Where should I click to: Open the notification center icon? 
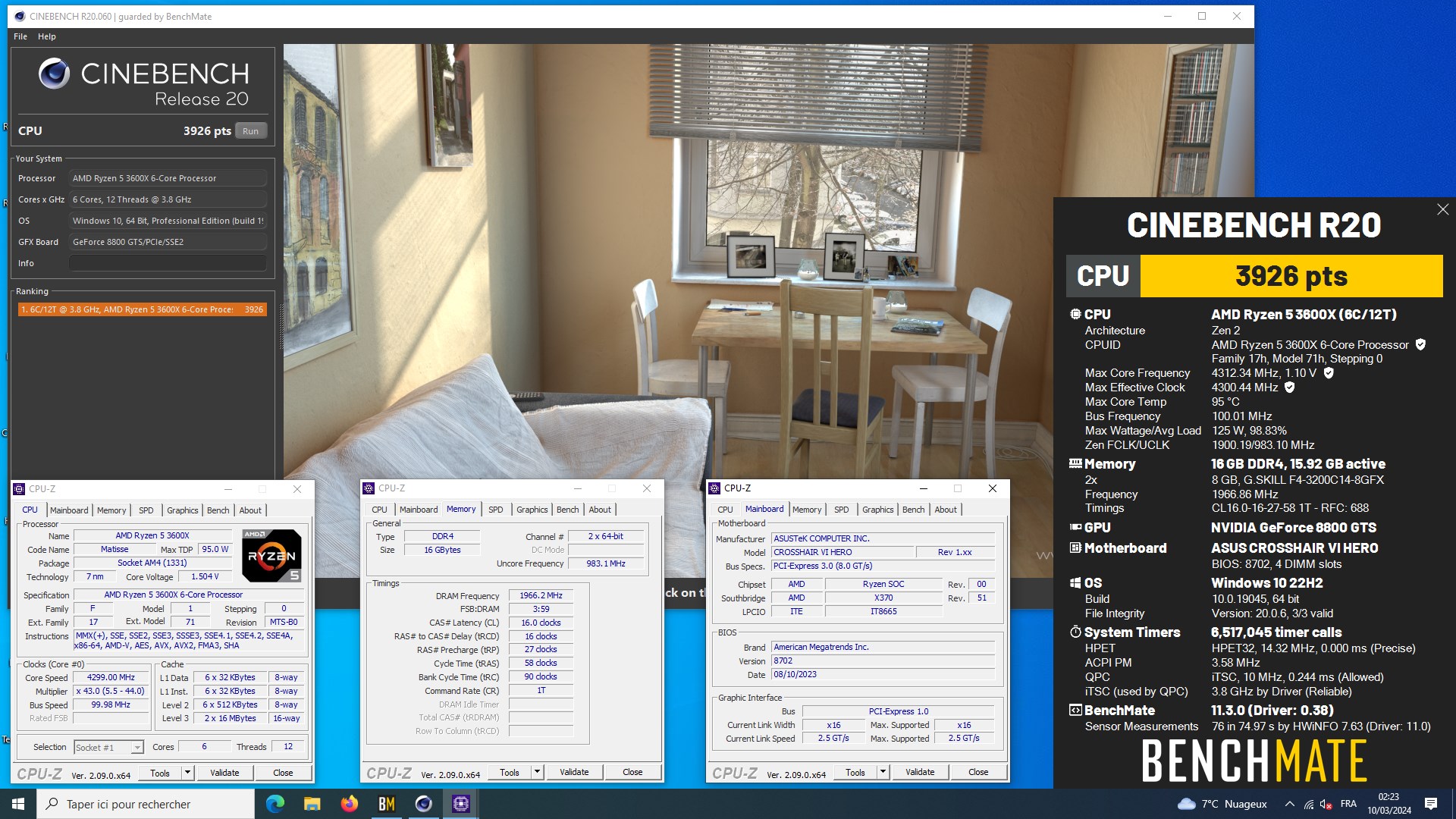pyautogui.click(x=1431, y=804)
